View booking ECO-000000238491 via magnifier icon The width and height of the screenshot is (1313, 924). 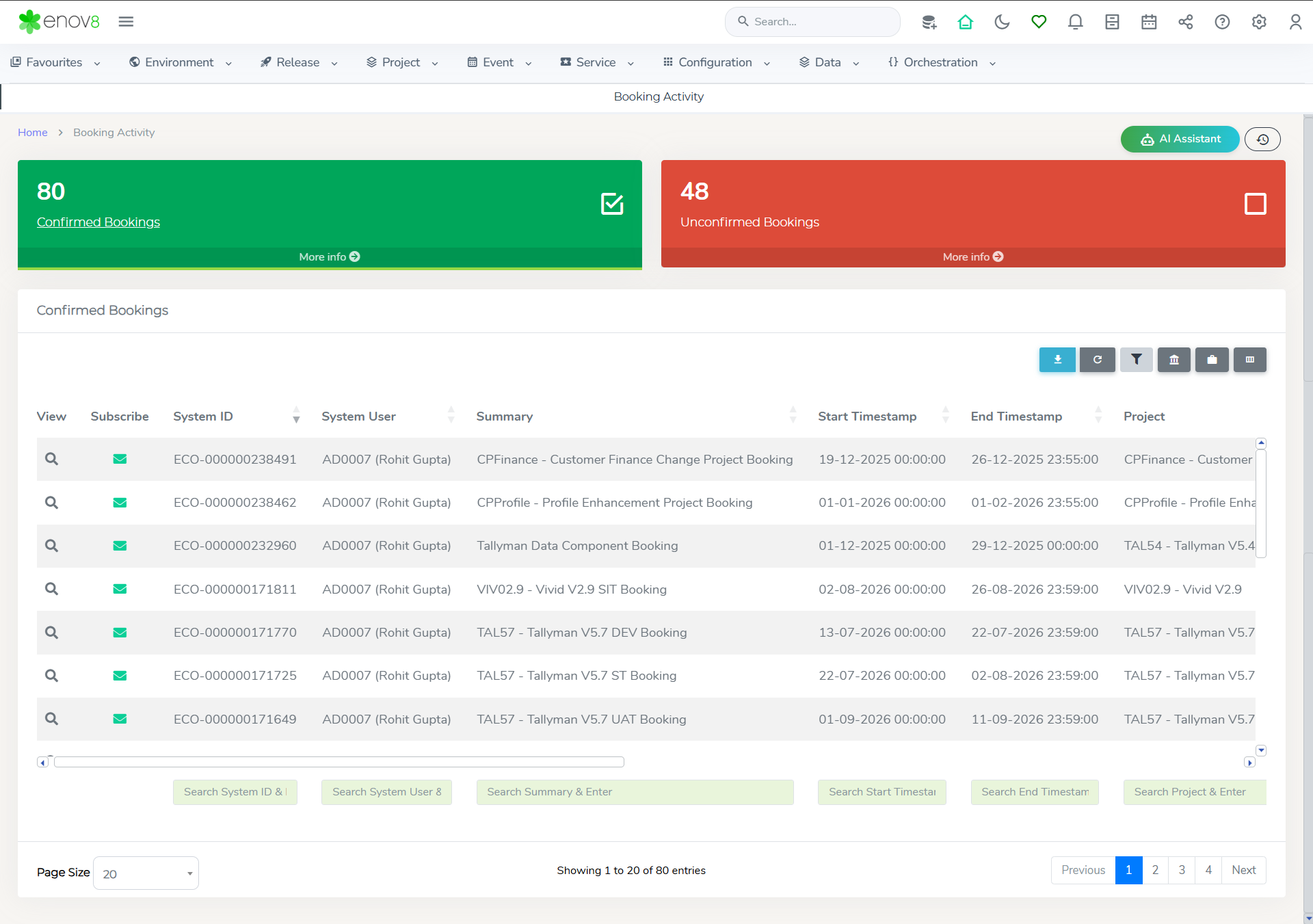tap(51, 459)
